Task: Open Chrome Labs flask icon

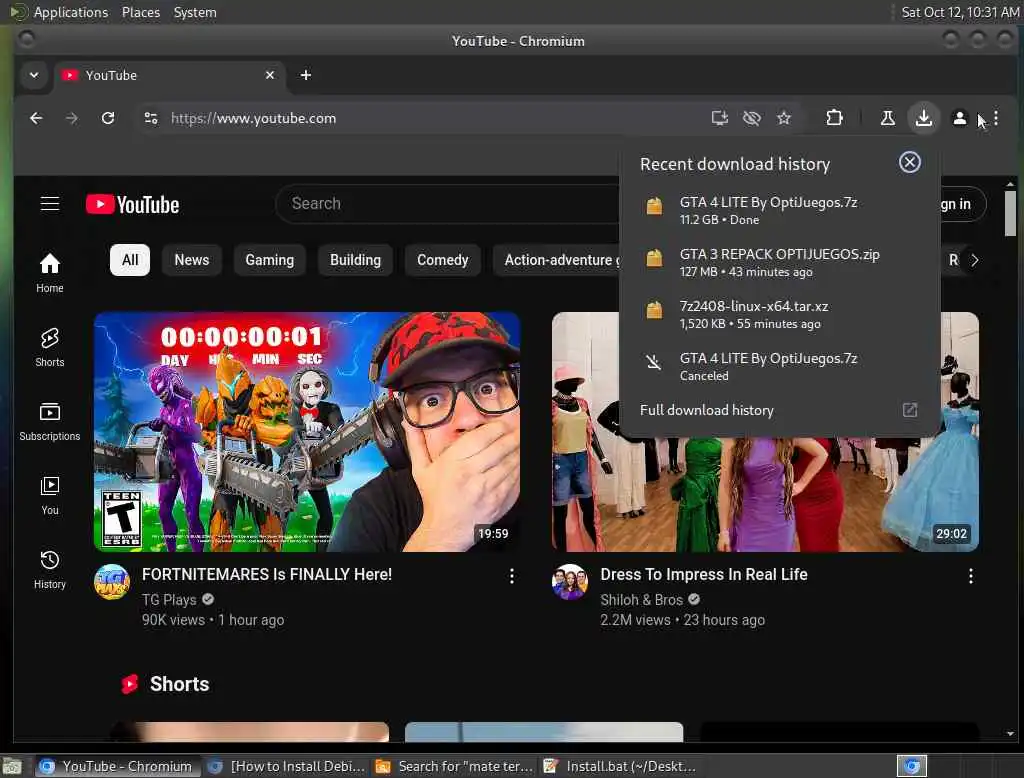Action: [888, 118]
